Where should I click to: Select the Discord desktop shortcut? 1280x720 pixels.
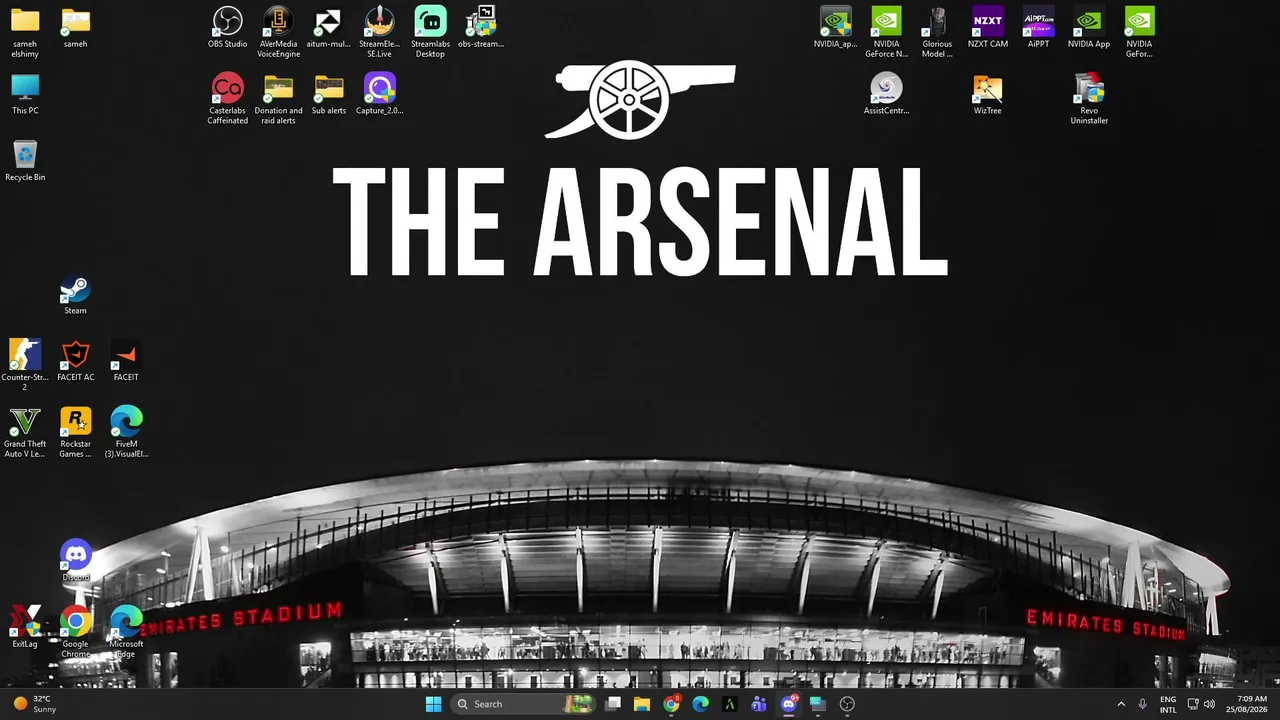click(75, 561)
